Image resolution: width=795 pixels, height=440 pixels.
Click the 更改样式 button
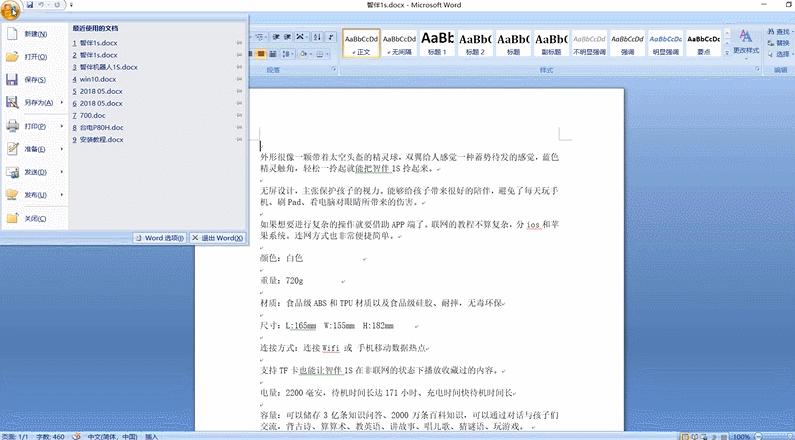point(746,44)
